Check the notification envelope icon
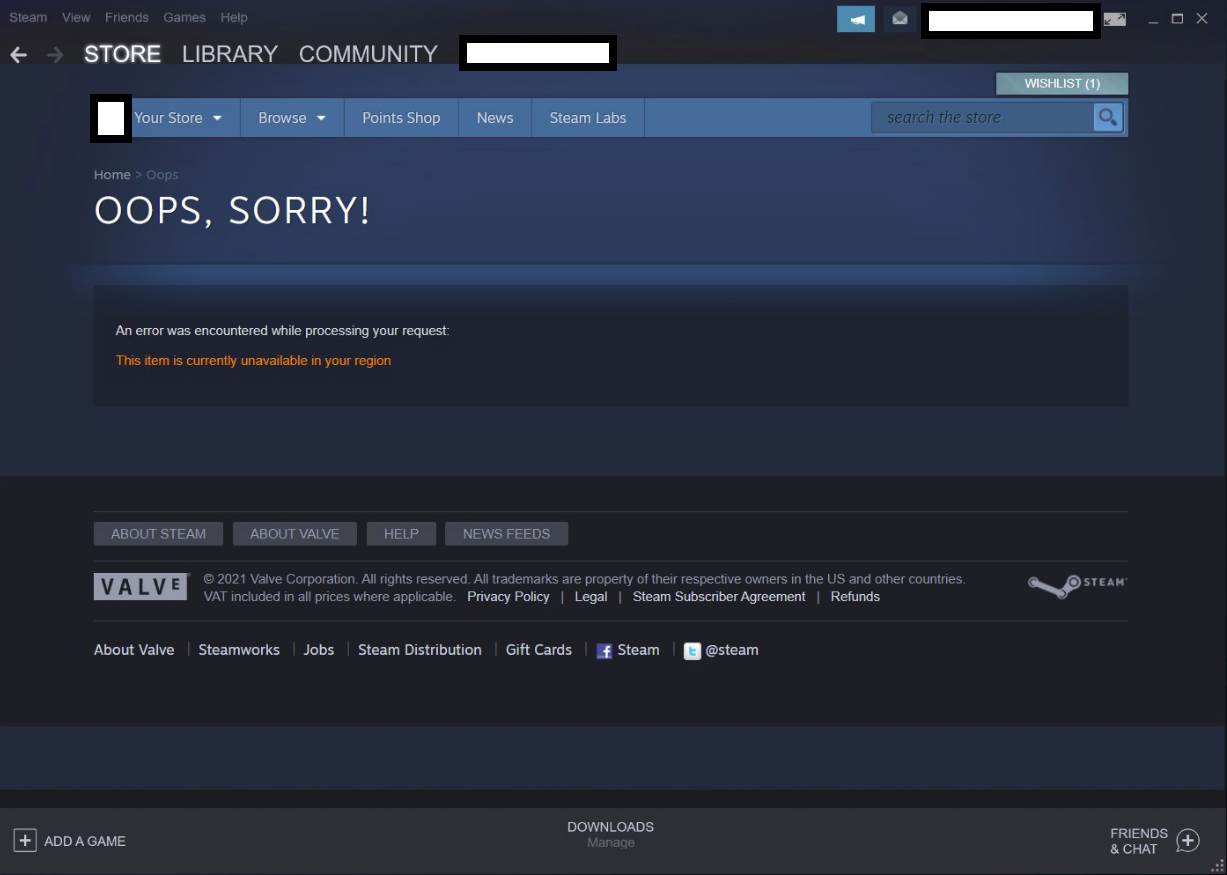 point(899,18)
